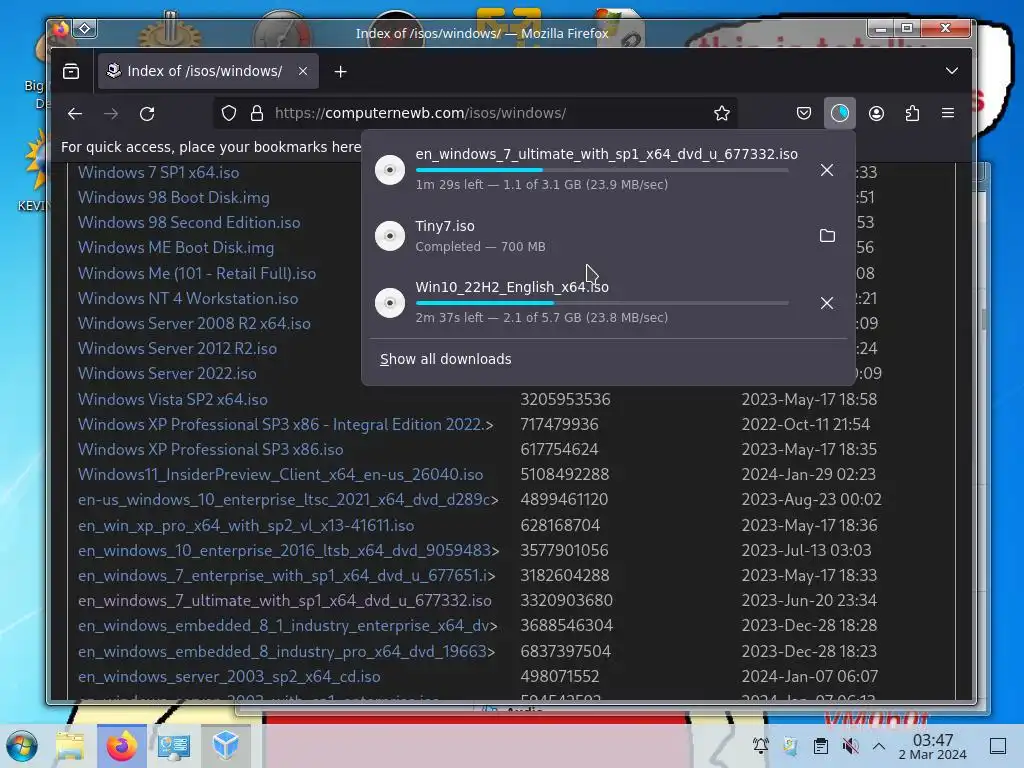
Task: Open a new tab with the plus button
Action: click(x=340, y=71)
